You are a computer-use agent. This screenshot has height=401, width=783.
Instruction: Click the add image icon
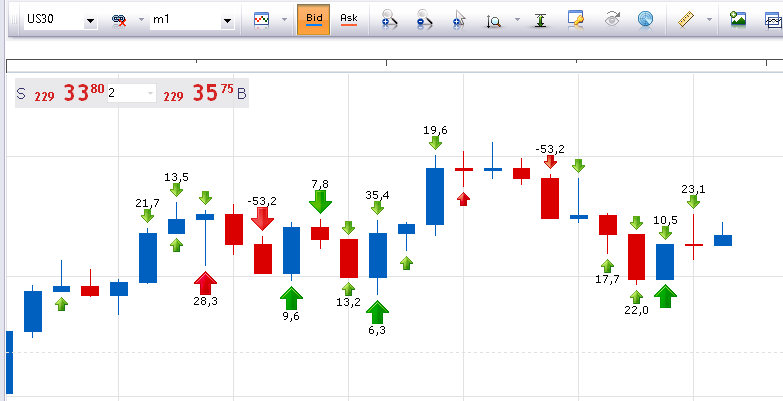click(x=737, y=19)
